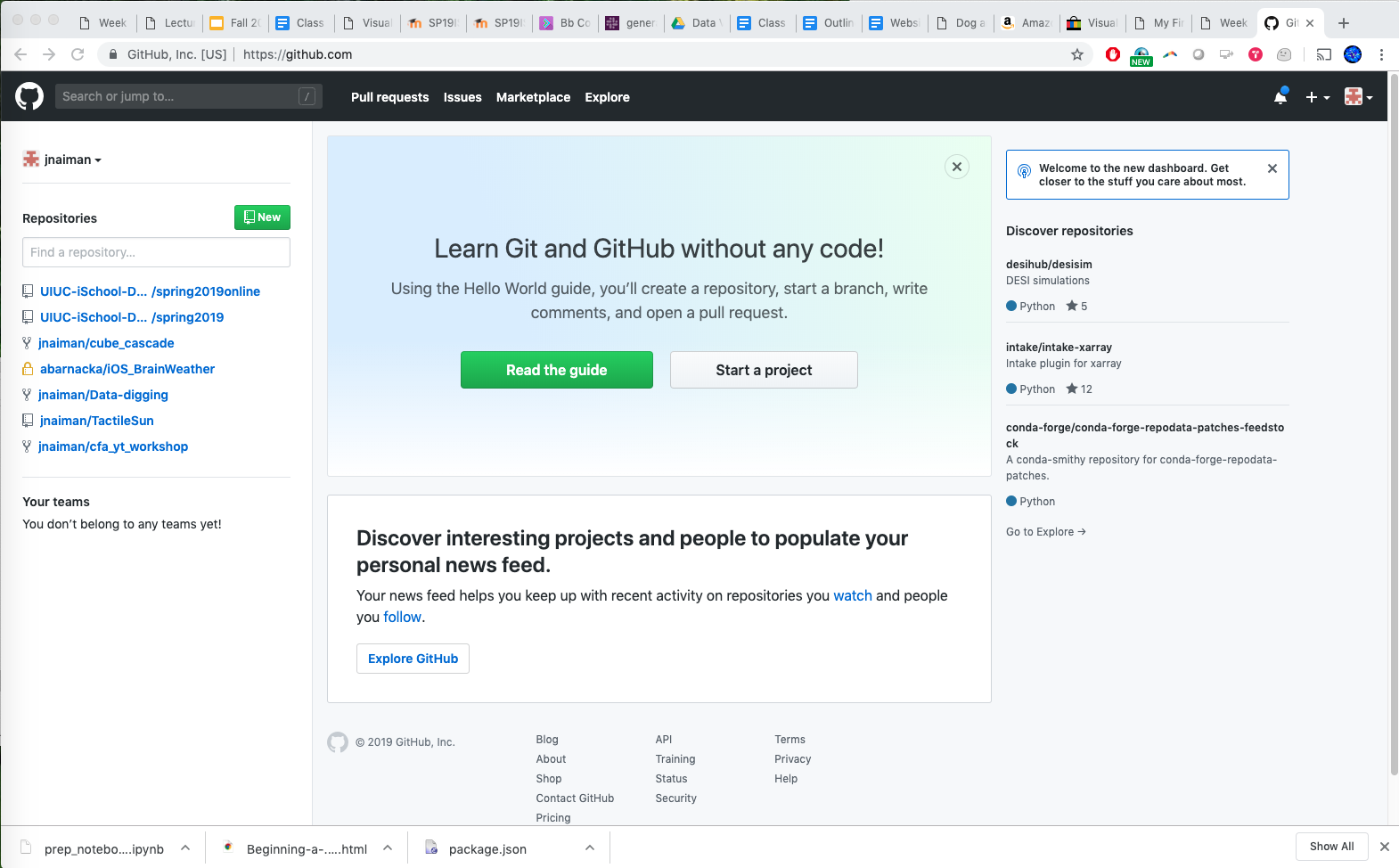Screen dimensions: 1399x868
Task: Open the intake/intake-xarray repository
Action: point(1059,348)
